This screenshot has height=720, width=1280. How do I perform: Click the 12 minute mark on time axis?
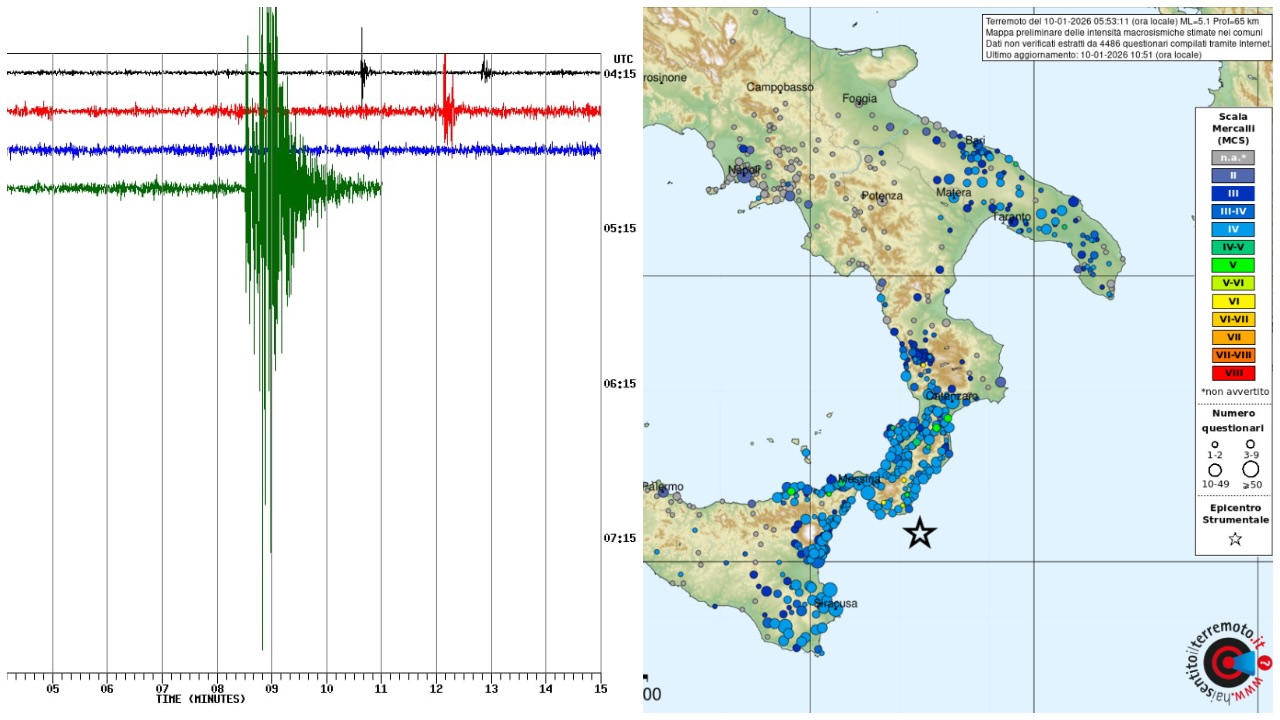pos(436,689)
